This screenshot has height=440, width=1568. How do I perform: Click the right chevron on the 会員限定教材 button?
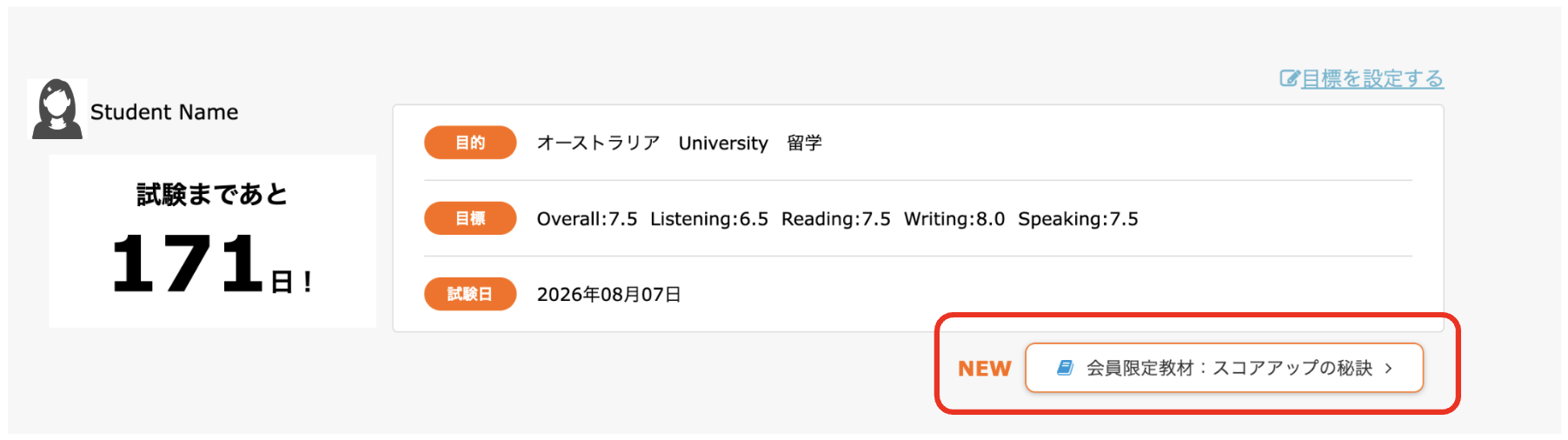point(1389,369)
